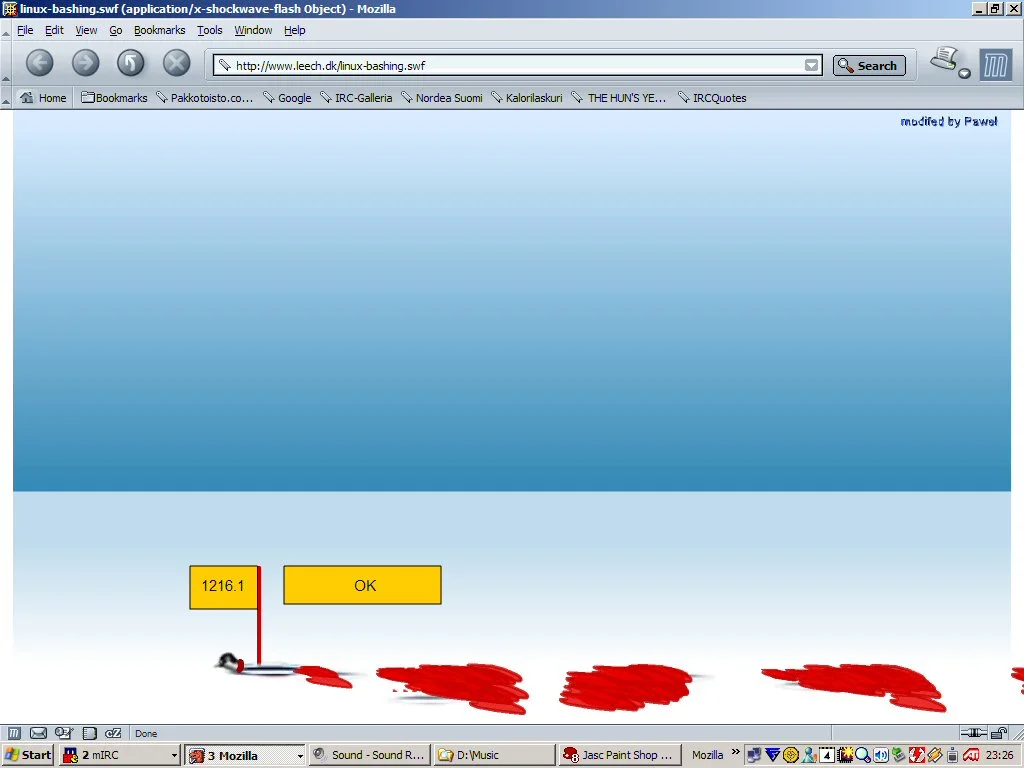Reload the page with the Reload button

pyautogui.click(x=131, y=64)
